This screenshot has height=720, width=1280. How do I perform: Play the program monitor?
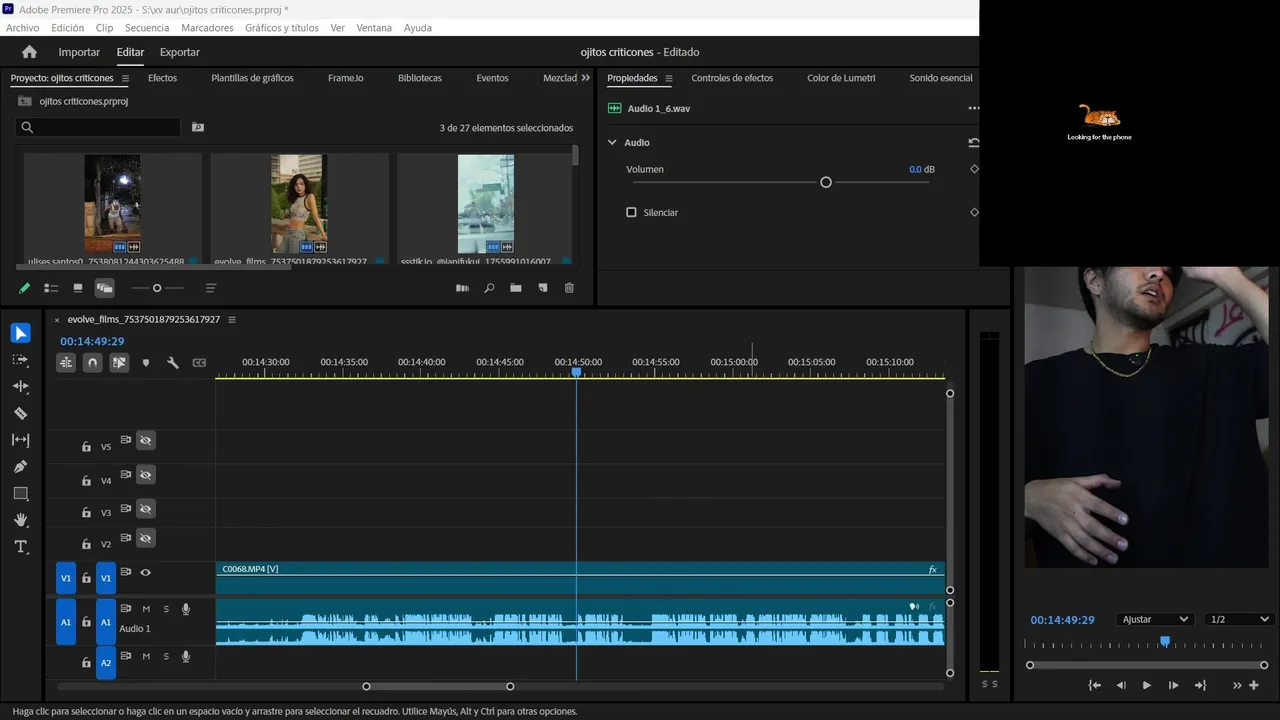coord(1147,685)
